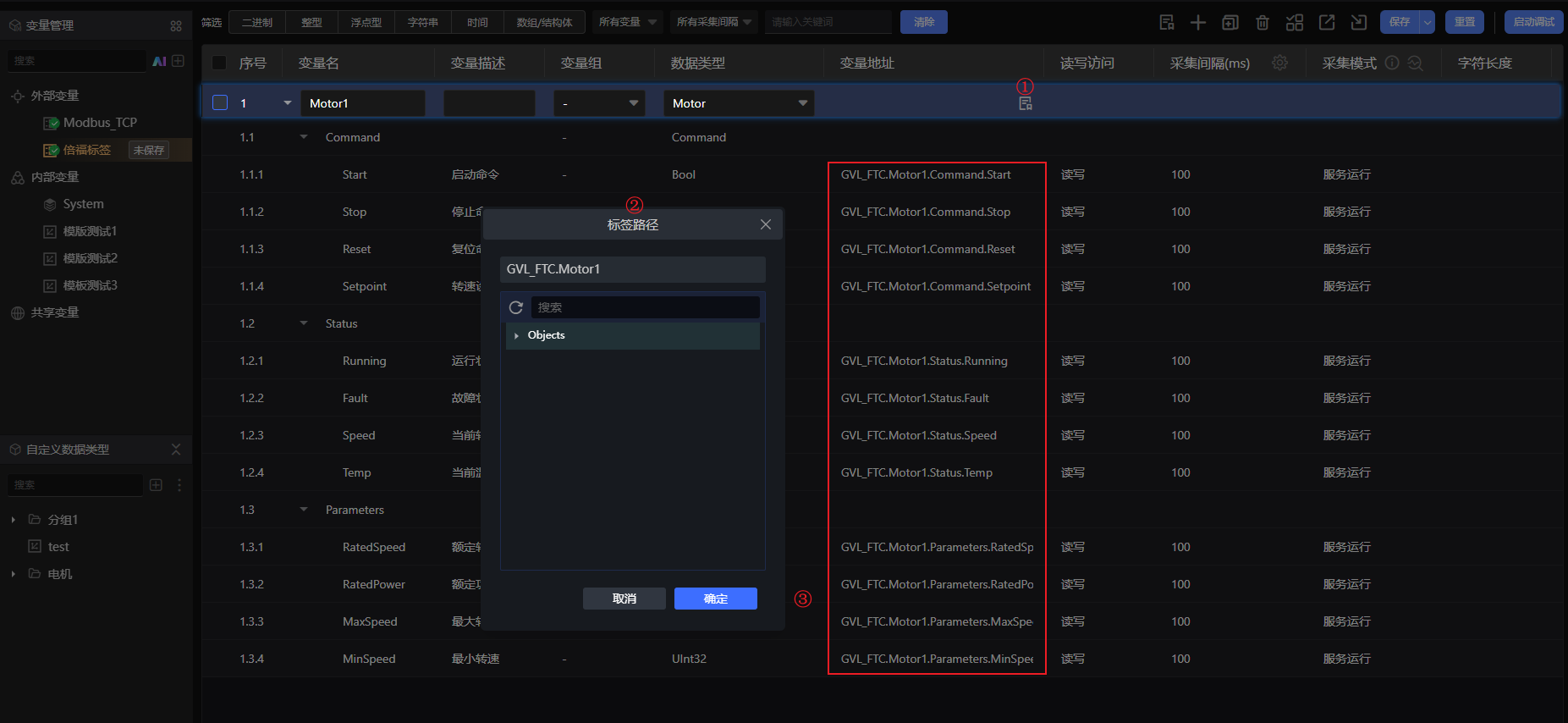
Task: Collapse the Motor1 row with its arrow
Action: click(x=288, y=103)
